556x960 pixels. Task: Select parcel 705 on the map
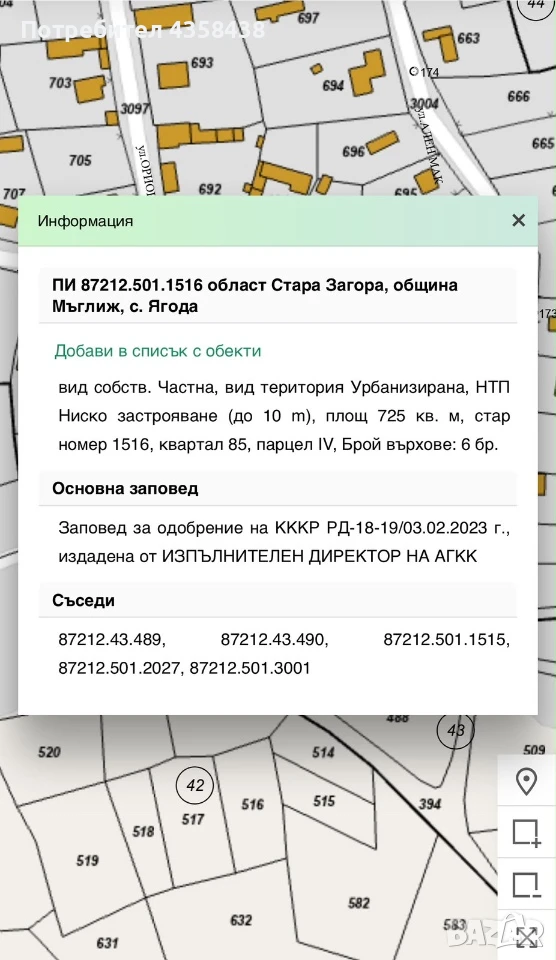(x=80, y=160)
